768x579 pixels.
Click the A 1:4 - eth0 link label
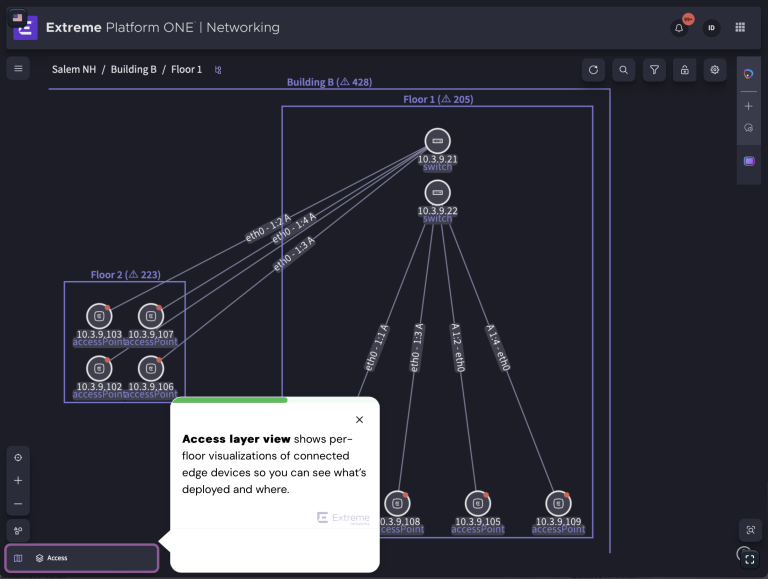498,347
